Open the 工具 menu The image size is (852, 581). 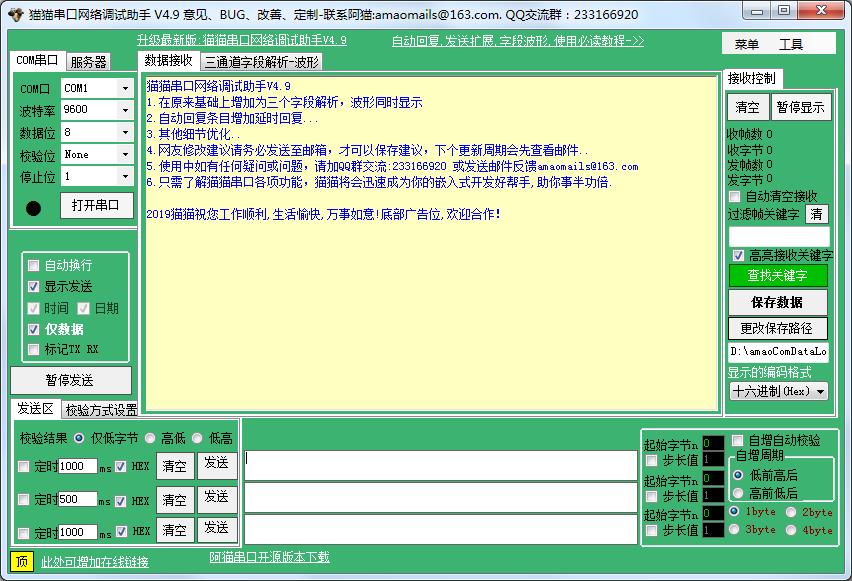[791, 44]
